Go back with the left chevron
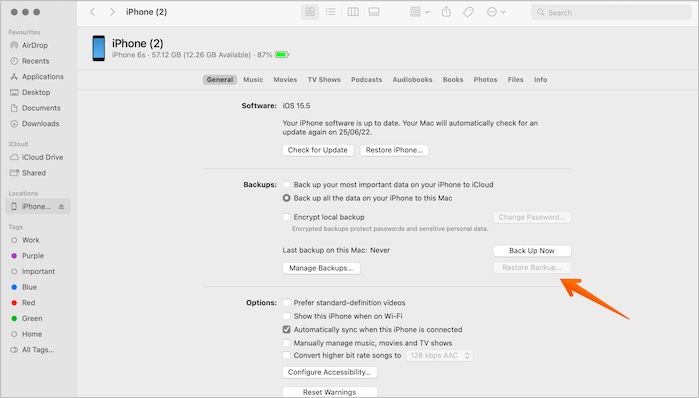Screen dimensions: 699x398 pos(92,12)
